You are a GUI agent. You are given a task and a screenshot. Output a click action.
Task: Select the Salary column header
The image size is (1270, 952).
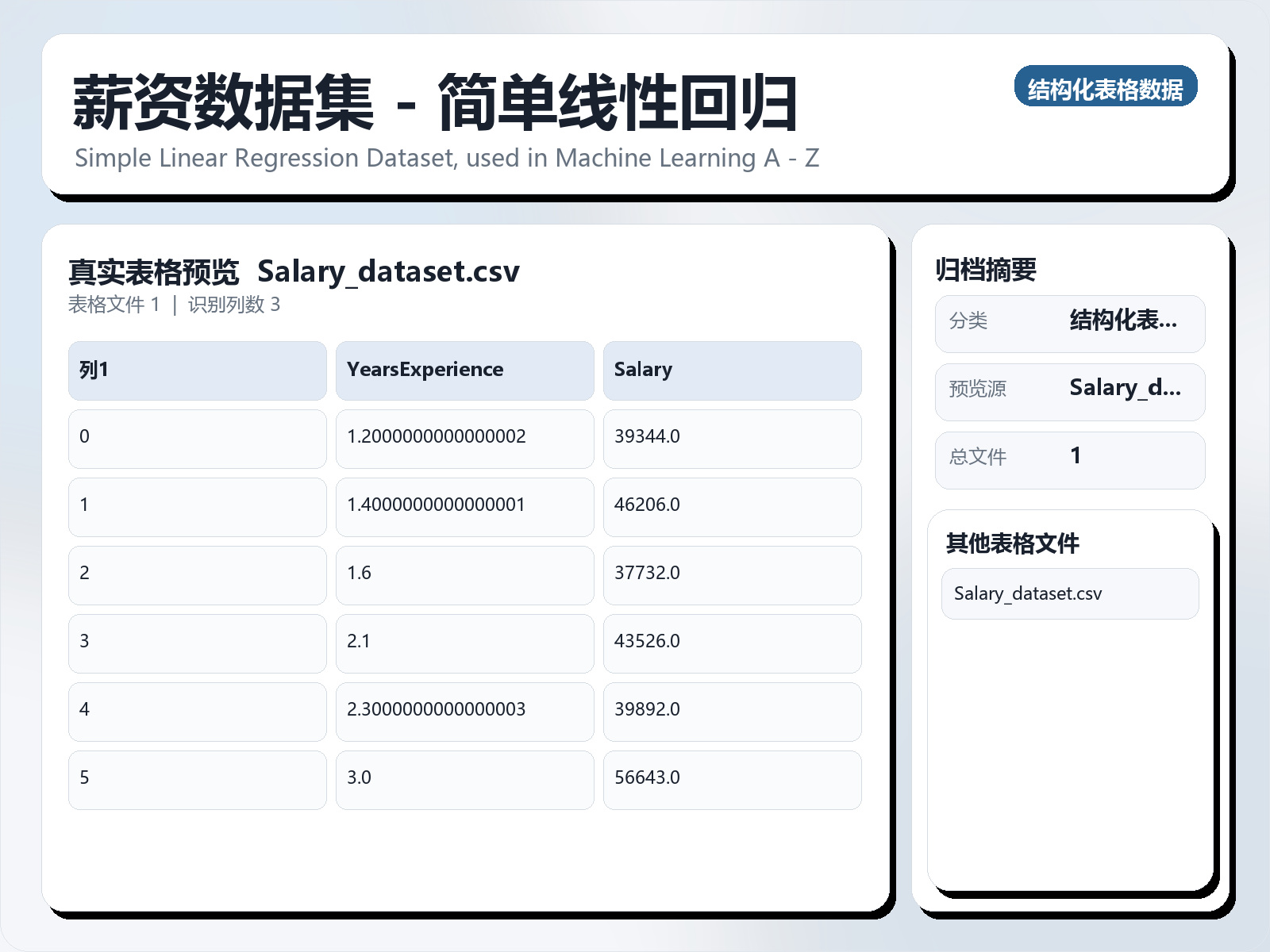(x=732, y=370)
